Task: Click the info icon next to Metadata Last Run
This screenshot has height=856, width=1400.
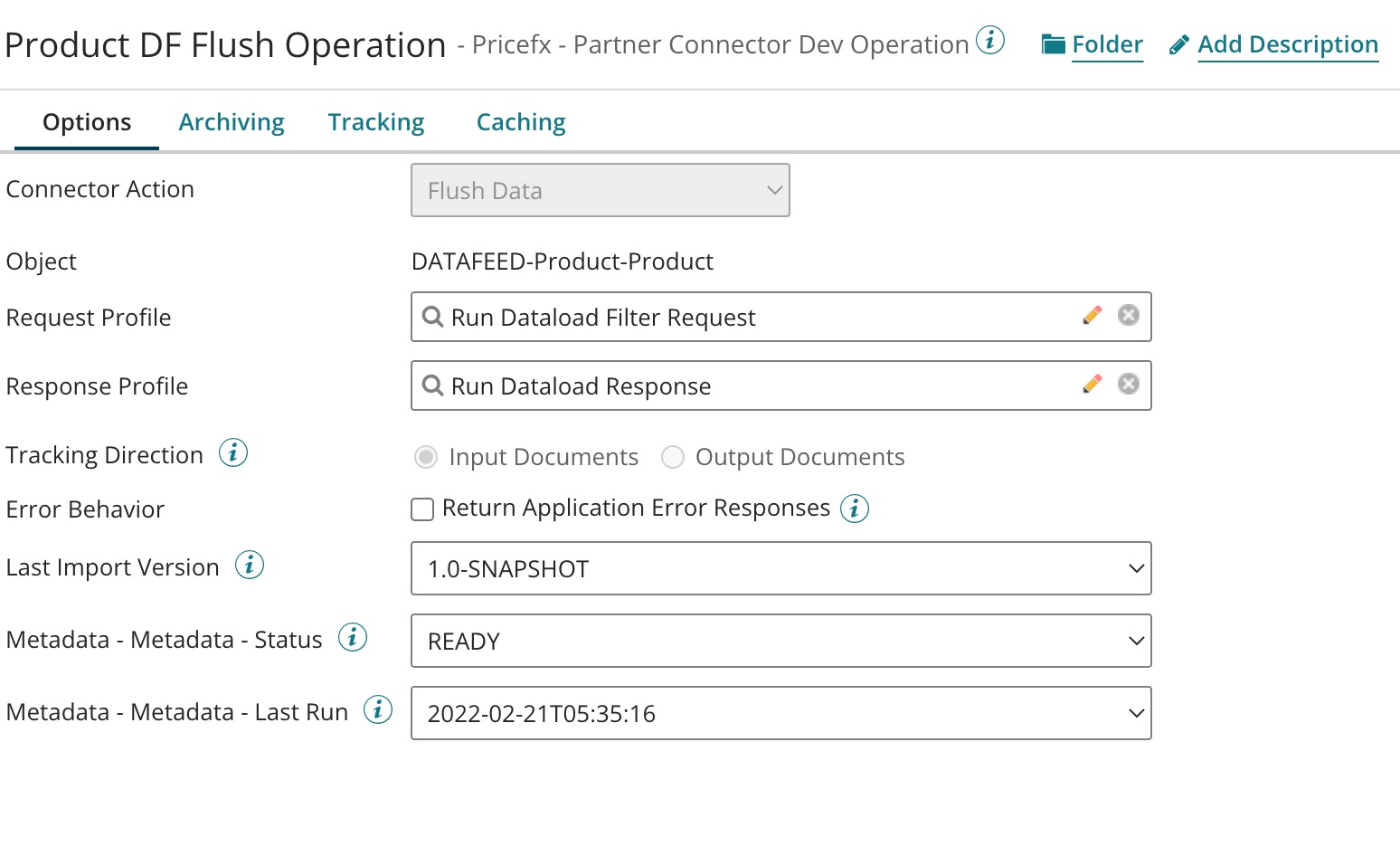Action: (x=378, y=709)
